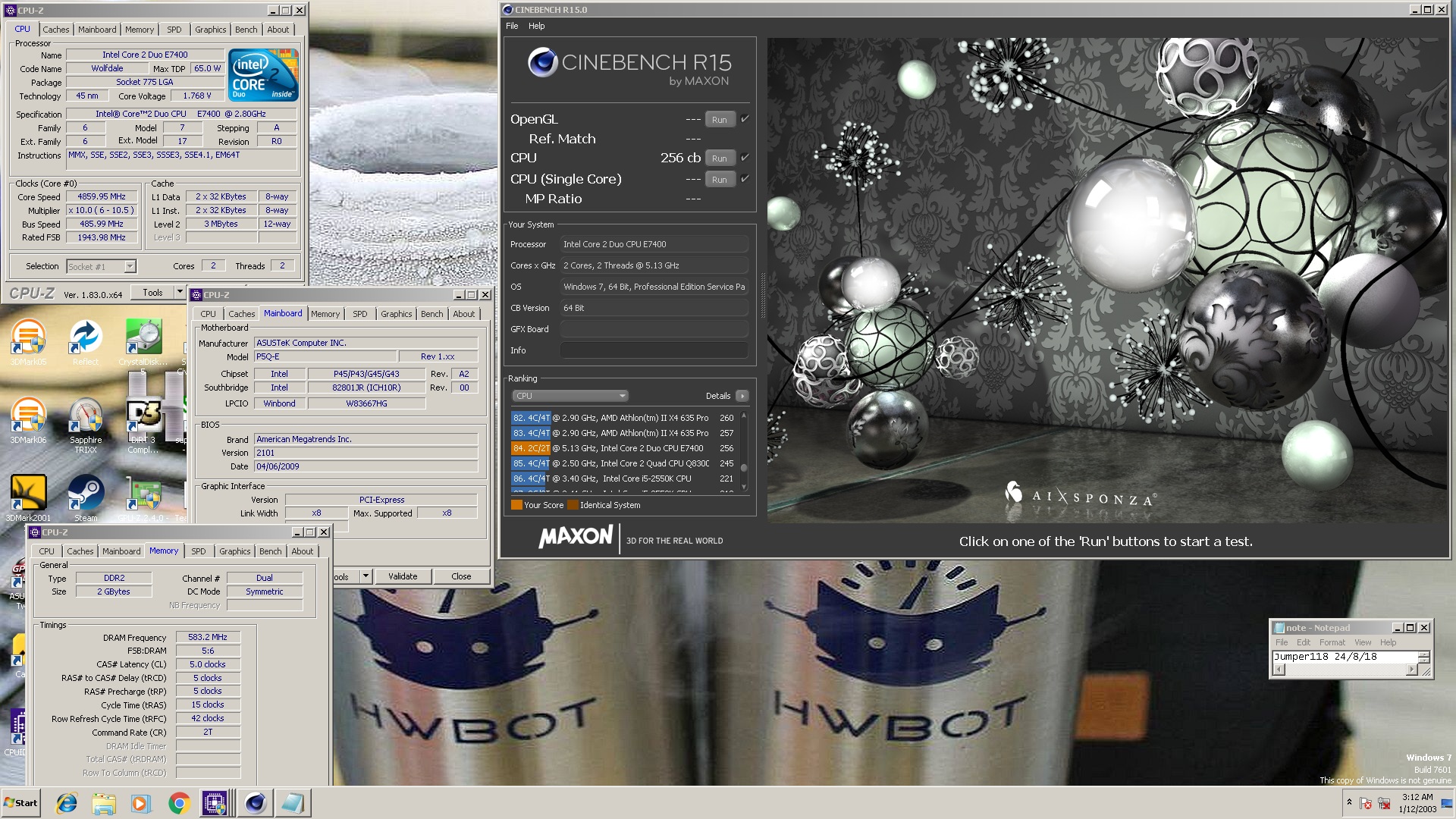Screen dimensions: 1456x819
Task: Run the CPU benchmark
Action: (x=719, y=158)
